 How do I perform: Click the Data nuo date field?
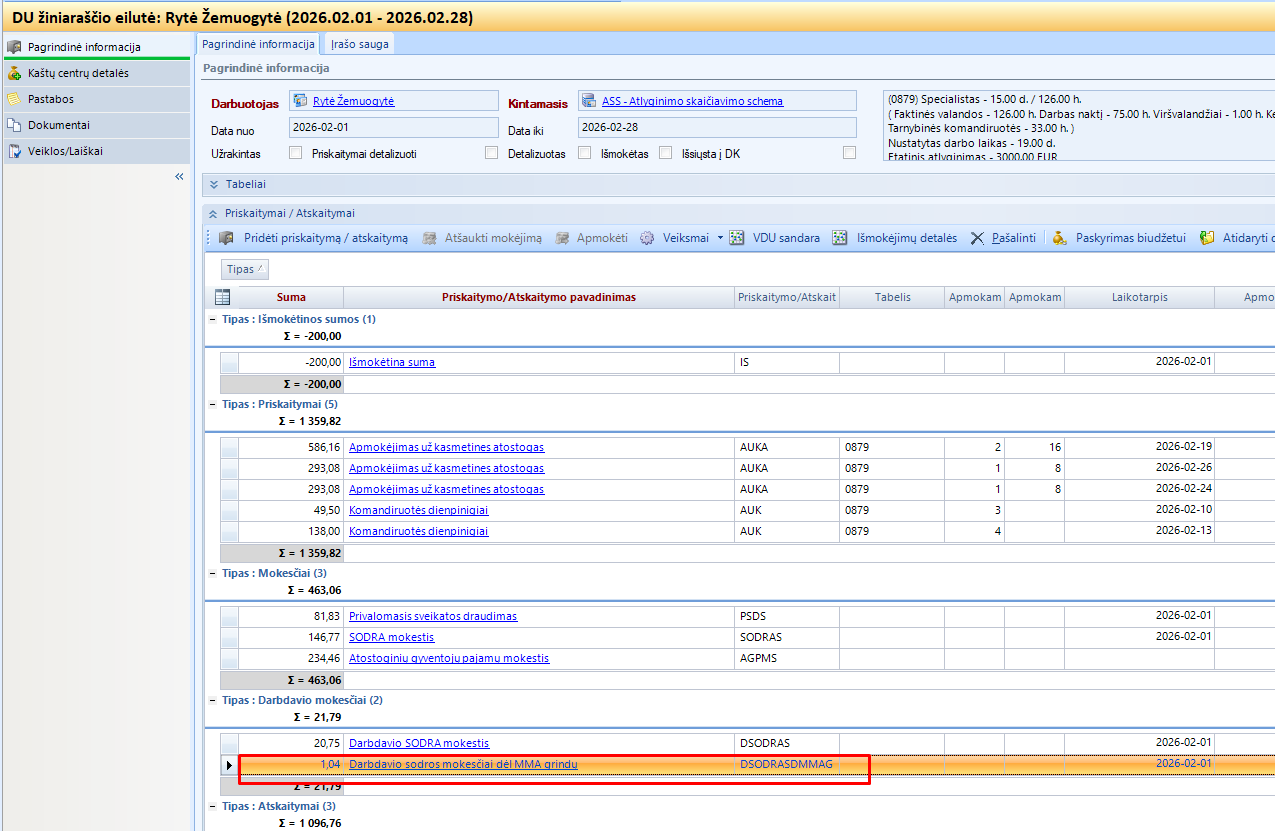pyautogui.click(x=392, y=128)
